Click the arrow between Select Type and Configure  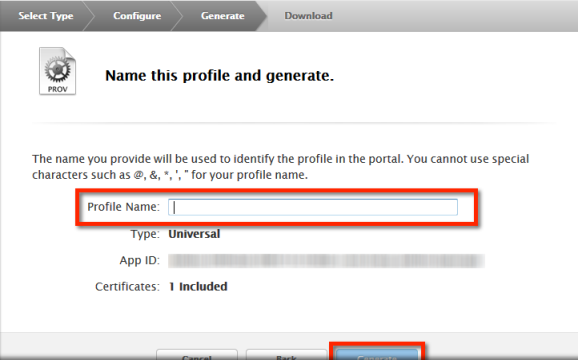[x=89, y=16]
